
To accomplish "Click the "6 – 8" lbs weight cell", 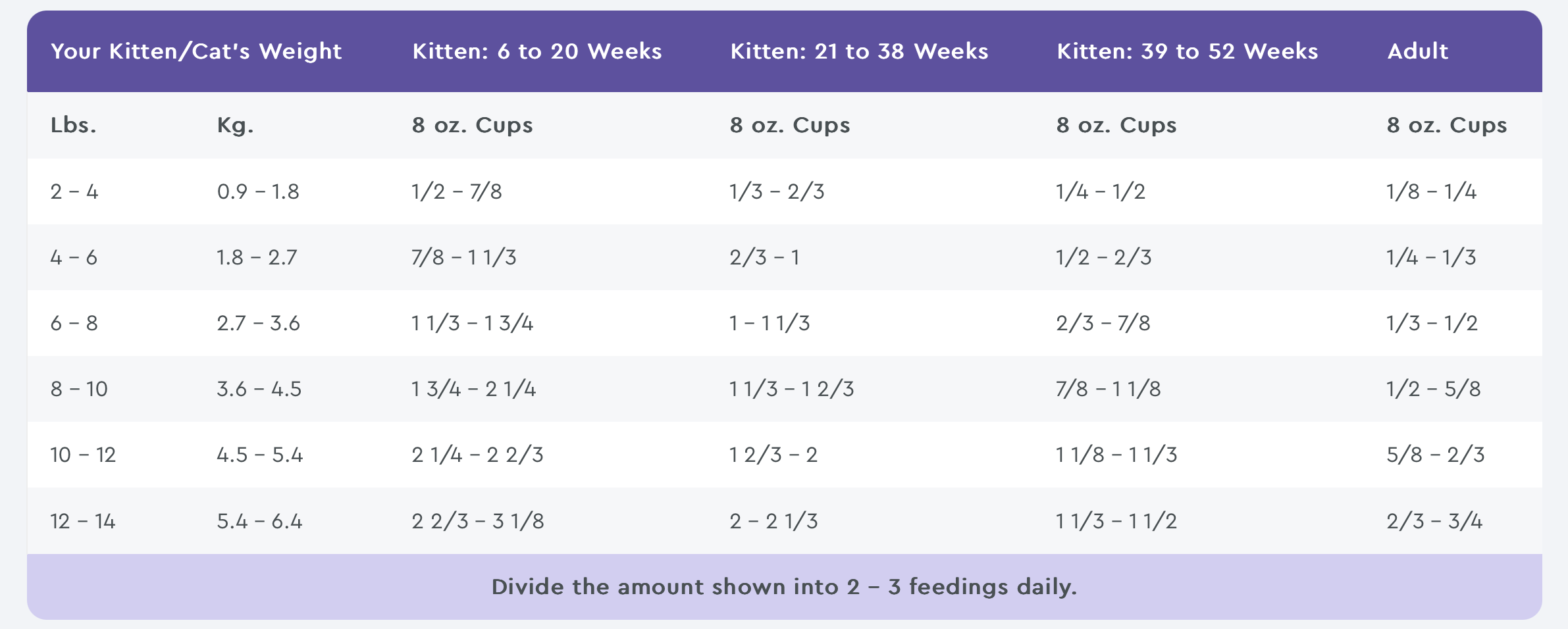I will [x=74, y=323].
